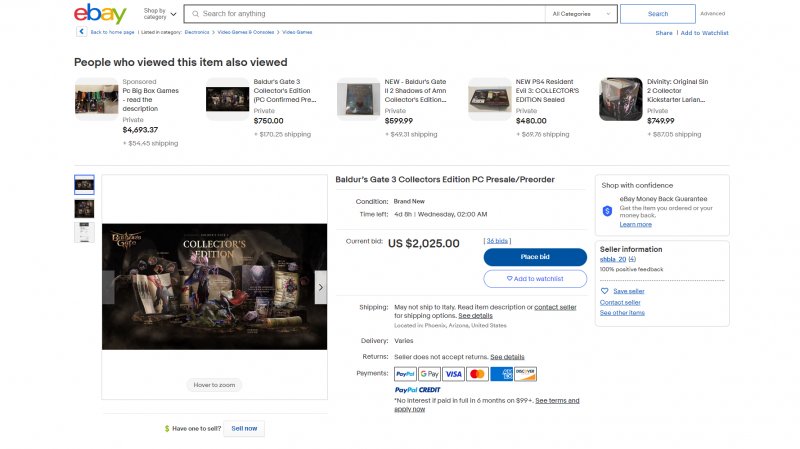Viewport: 800px width, 449px height.
Task: Click the listing title text
Action: click(x=445, y=180)
